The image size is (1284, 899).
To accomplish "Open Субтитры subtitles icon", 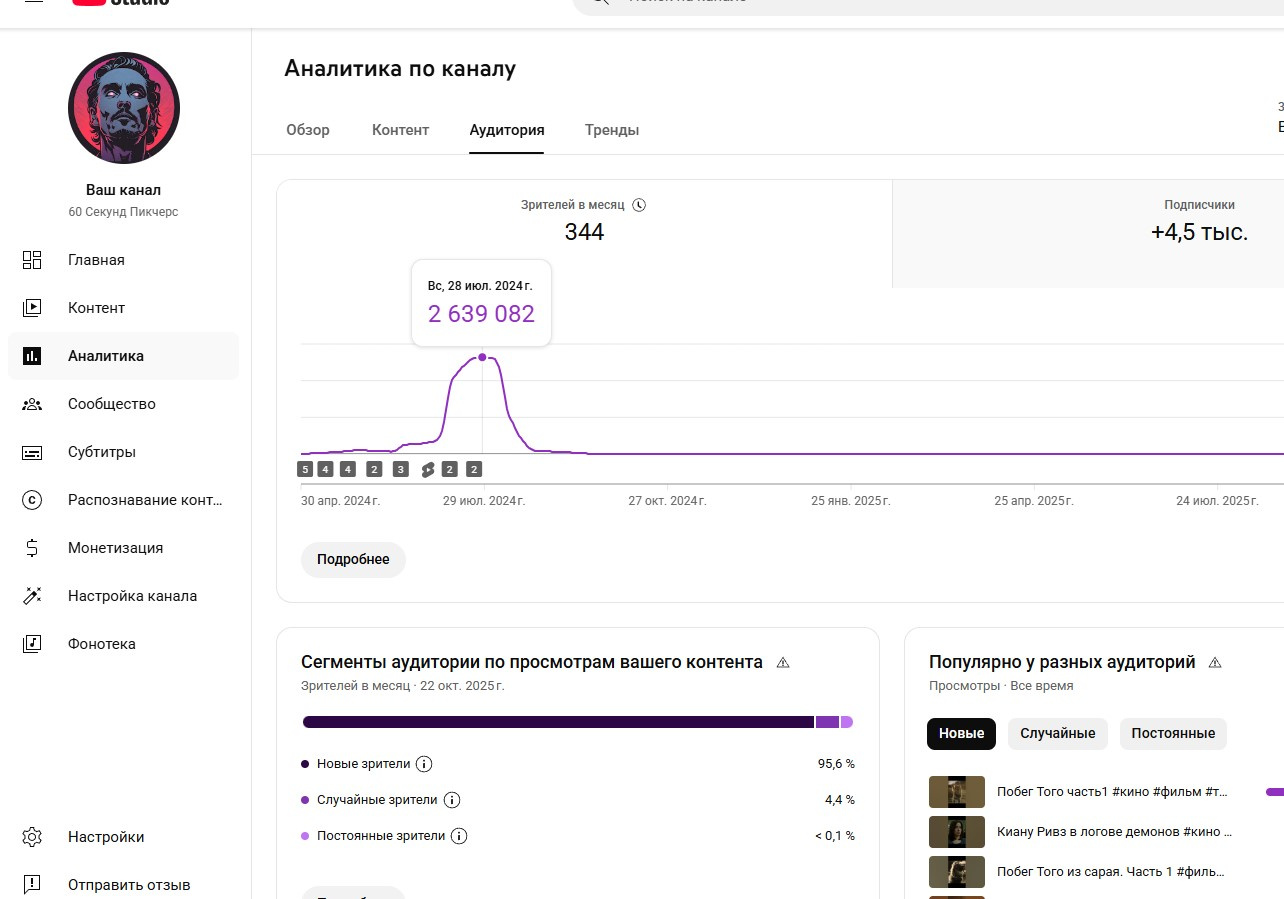I will tap(32, 452).
